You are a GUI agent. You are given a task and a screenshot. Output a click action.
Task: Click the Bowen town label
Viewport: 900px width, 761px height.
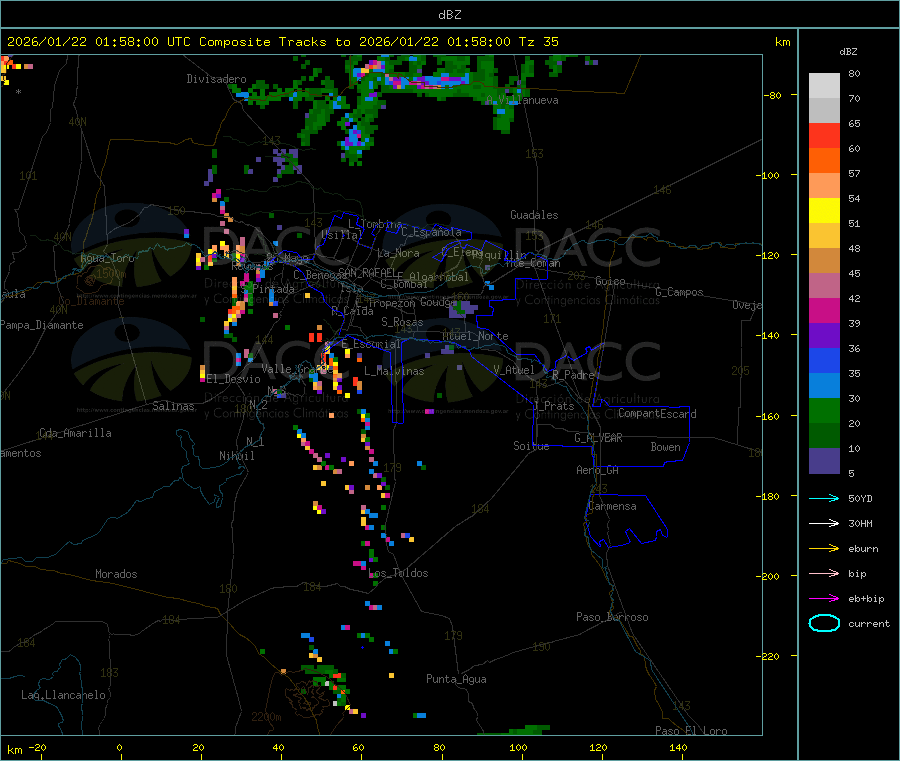pos(665,447)
